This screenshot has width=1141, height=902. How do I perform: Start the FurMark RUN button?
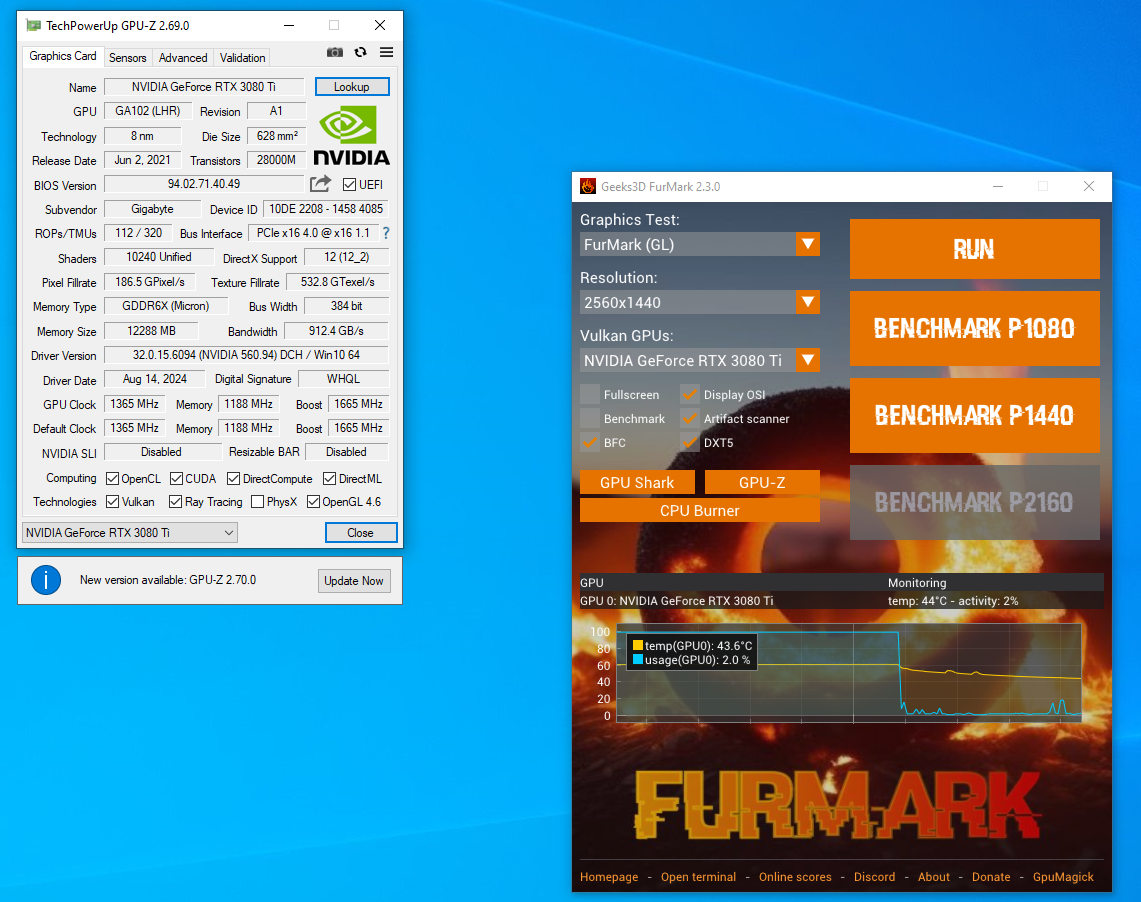974,250
